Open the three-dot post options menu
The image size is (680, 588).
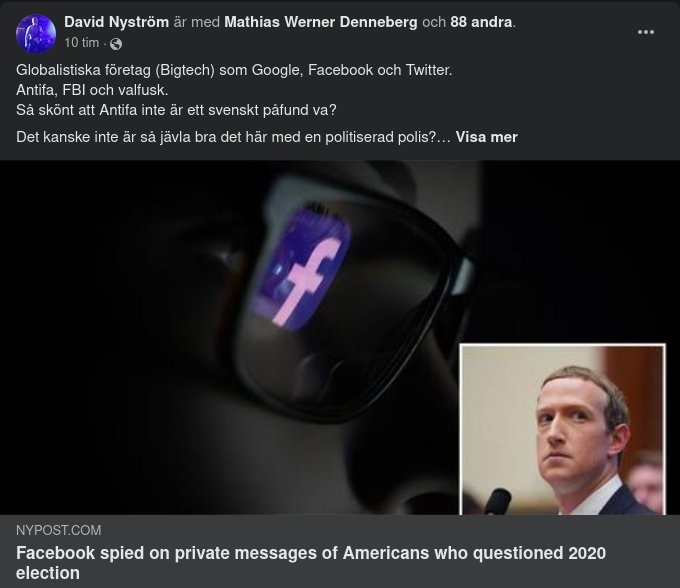click(645, 32)
